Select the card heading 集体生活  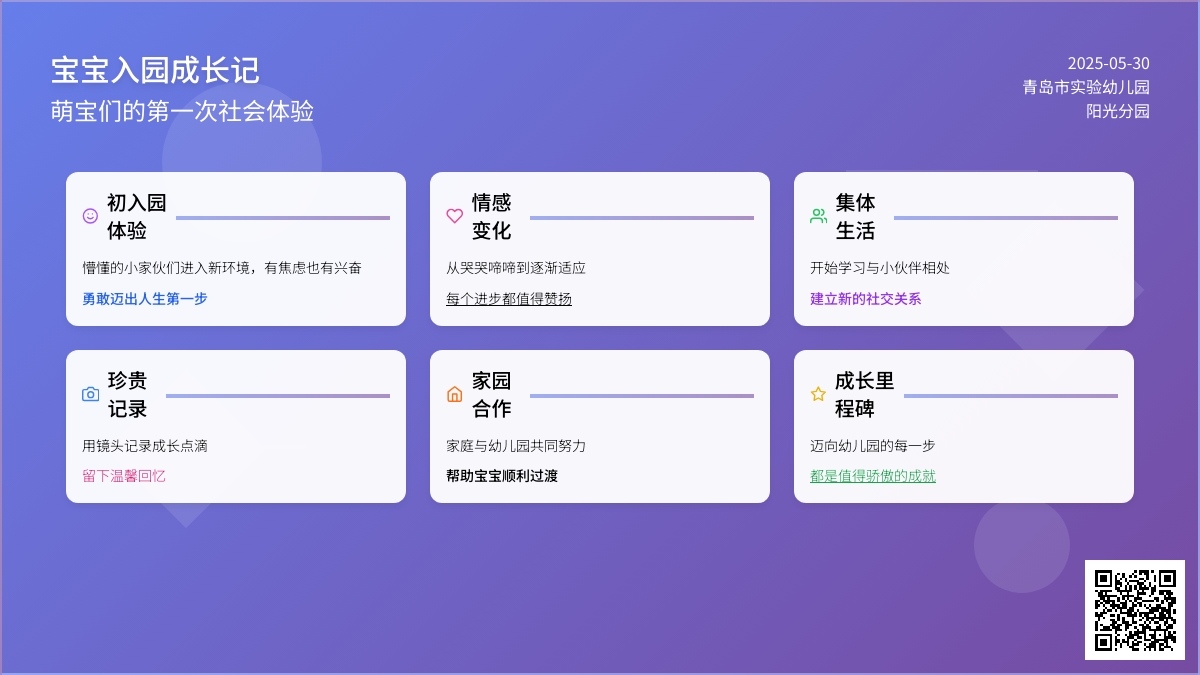[856, 217]
